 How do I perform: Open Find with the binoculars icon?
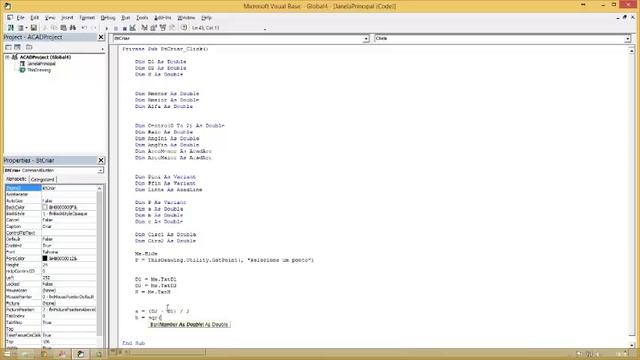click(73, 28)
